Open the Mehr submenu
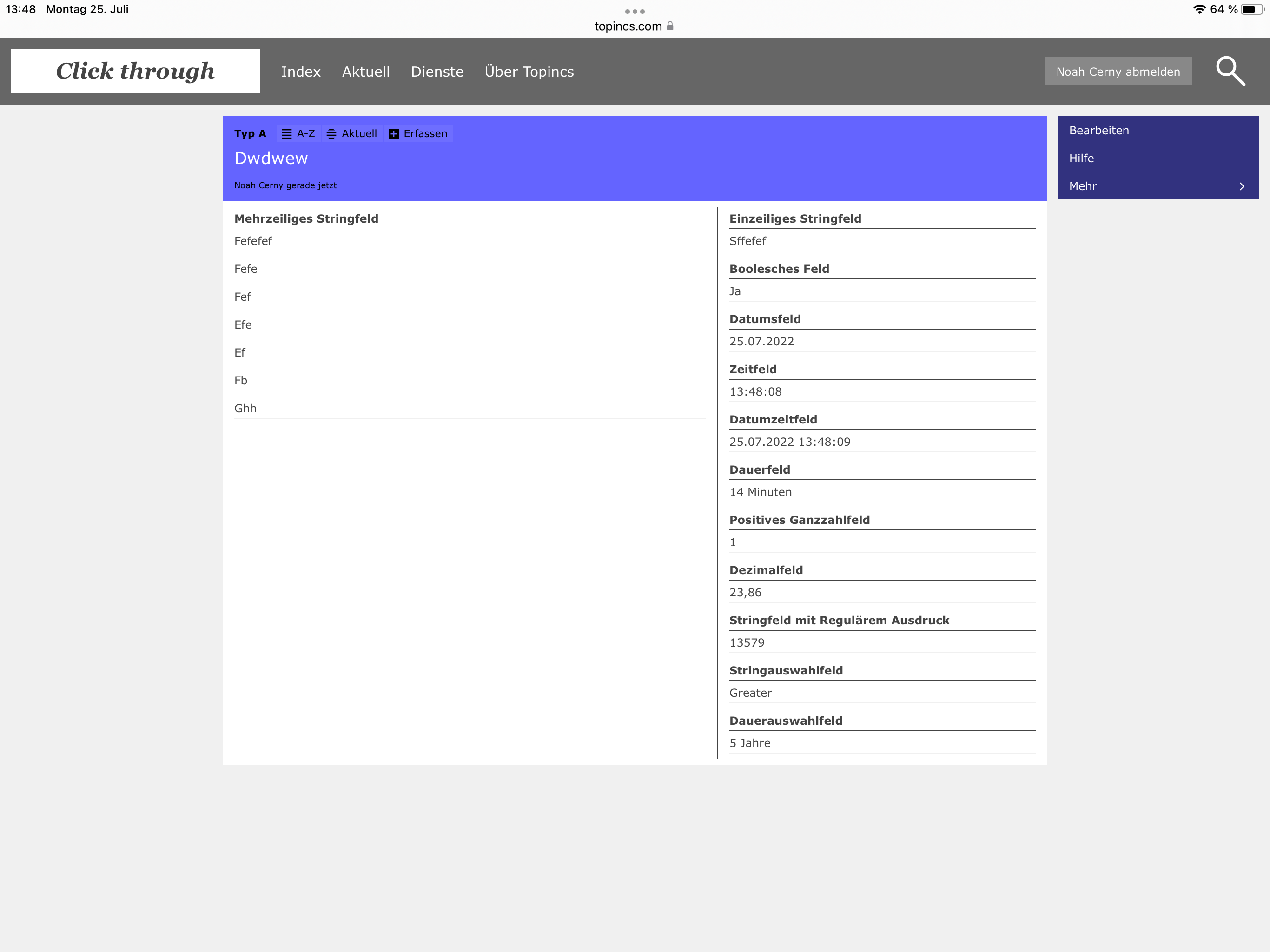The width and height of the screenshot is (1270, 952). pyautogui.click(x=1083, y=186)
